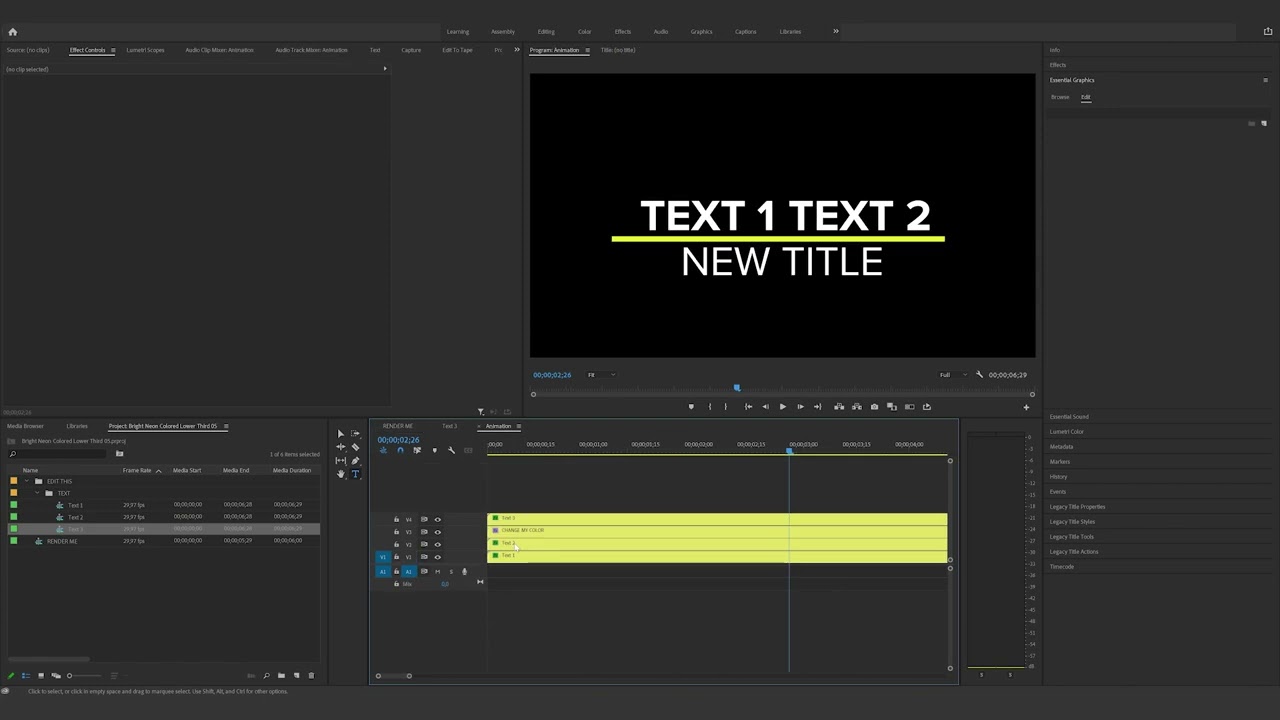The image size is (1280, 720).
Task: Show more workspaces overflow chevron
Action: point(836,31)
